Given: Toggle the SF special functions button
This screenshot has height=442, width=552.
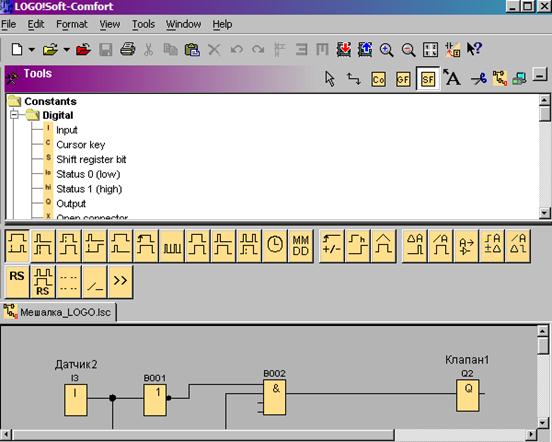Looking at the screenshot, I should pos(428,79).
